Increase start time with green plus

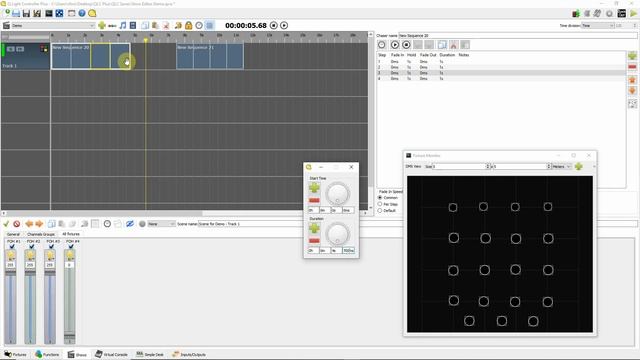tap(314, 188)
